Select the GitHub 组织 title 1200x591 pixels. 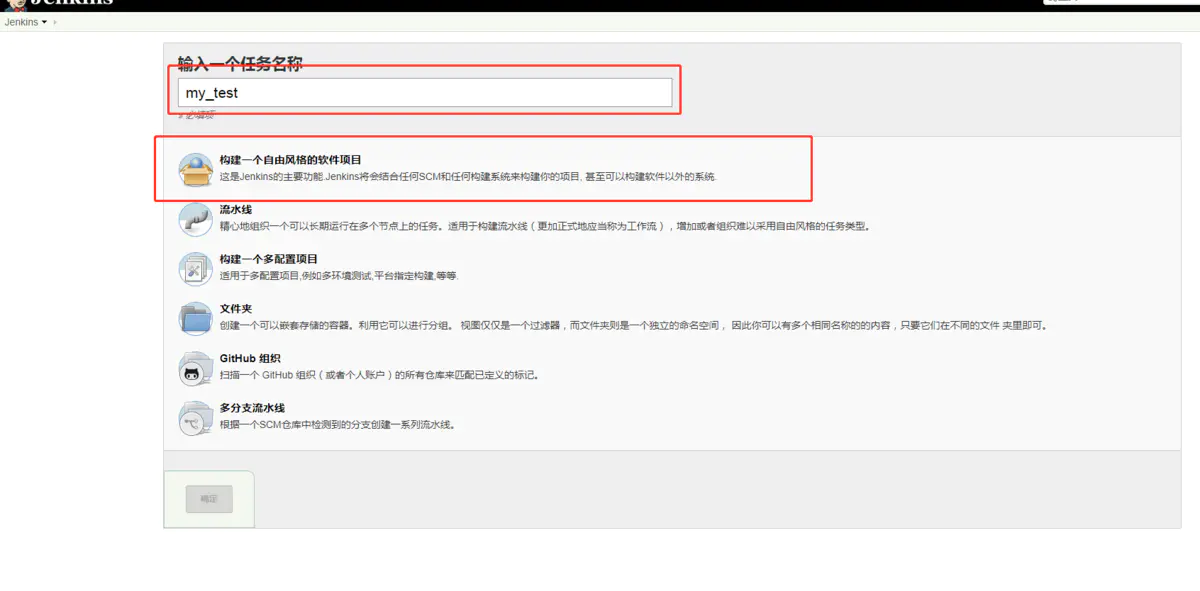tap(250, 358)
